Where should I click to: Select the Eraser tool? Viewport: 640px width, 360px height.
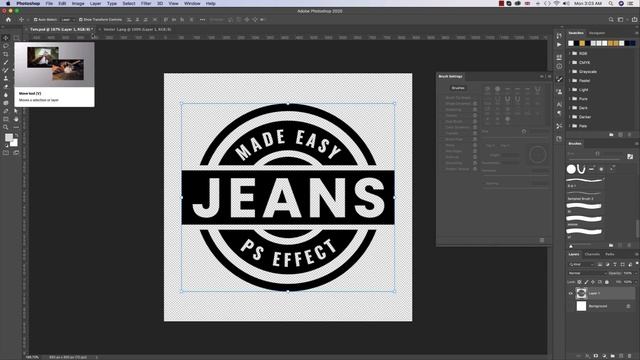coord(6,87)
